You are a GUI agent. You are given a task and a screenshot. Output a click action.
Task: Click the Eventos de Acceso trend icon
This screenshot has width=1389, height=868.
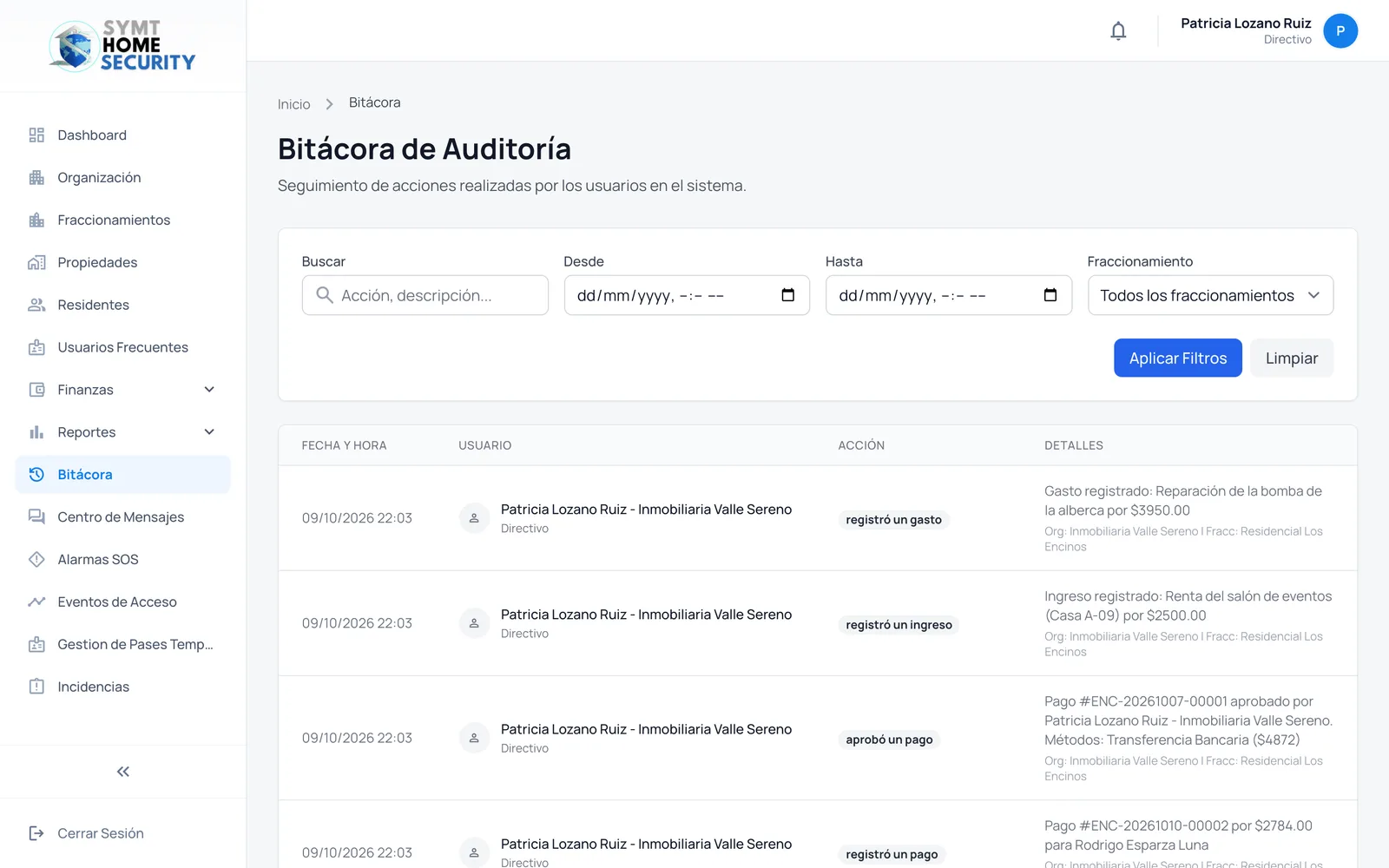click(36, 602)
